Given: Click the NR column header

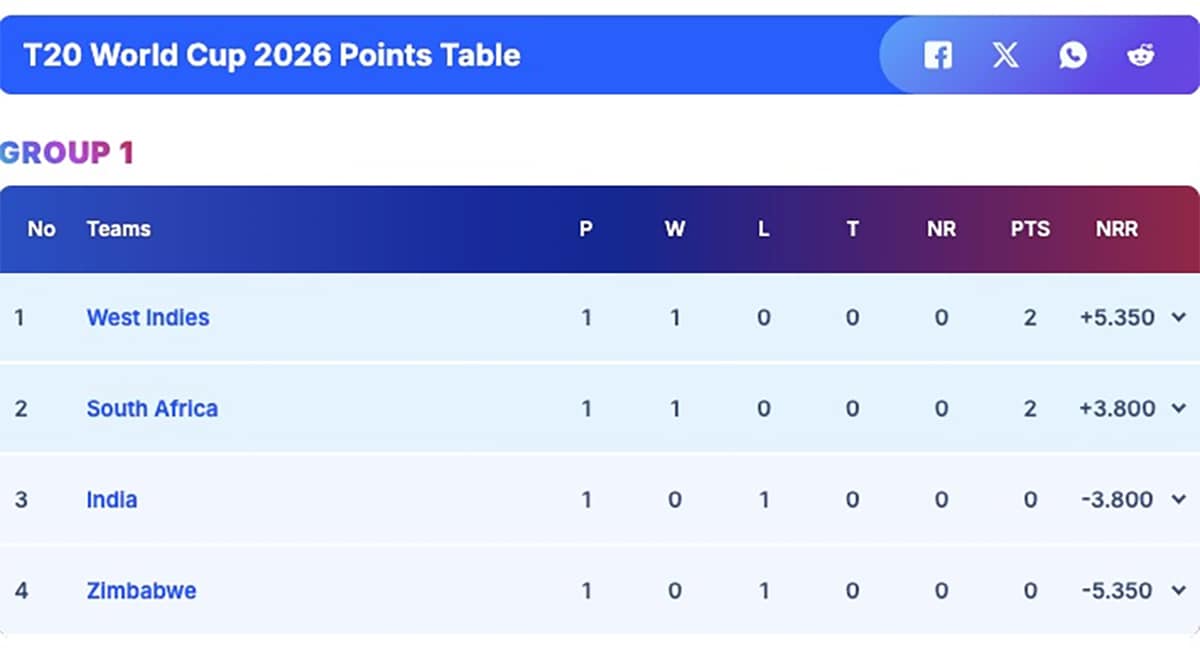Looking at the screenshot, I should point(941,229).
